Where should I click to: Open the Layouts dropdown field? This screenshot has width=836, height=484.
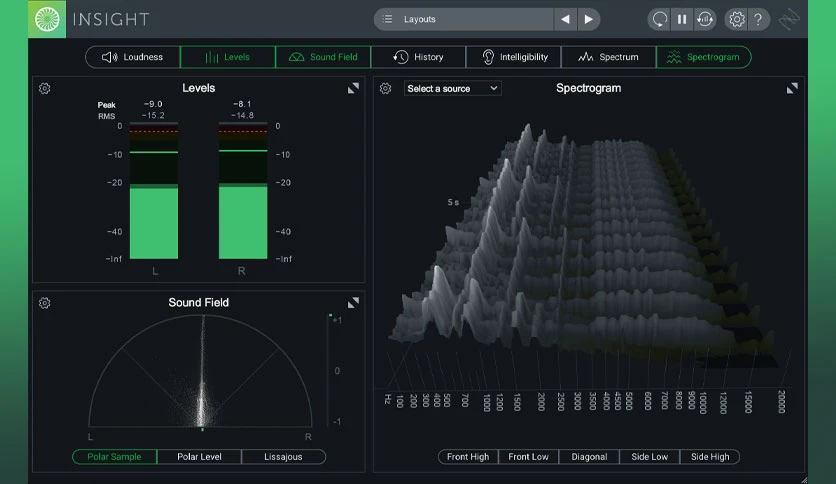click(464, 19)
